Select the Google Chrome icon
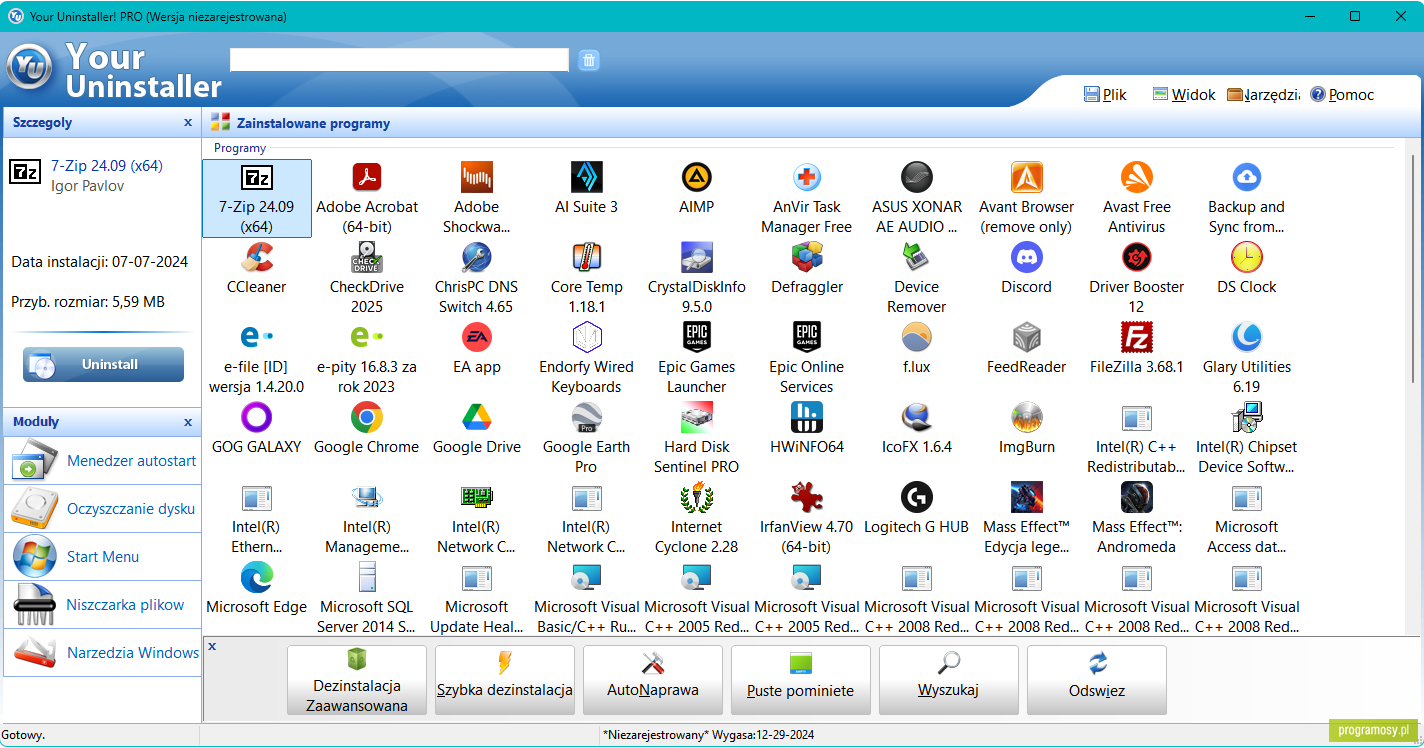The height and width of the screenshot is (748, 1424). pyautogui.click(x=367, y=418)
